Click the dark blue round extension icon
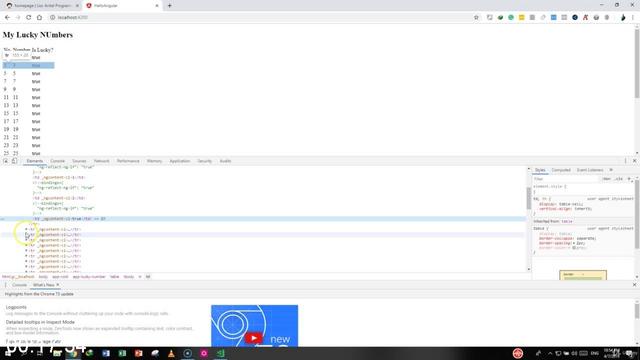Image resolution: width=640 pixels, height=360 pixels. click(x=575, y=18)
